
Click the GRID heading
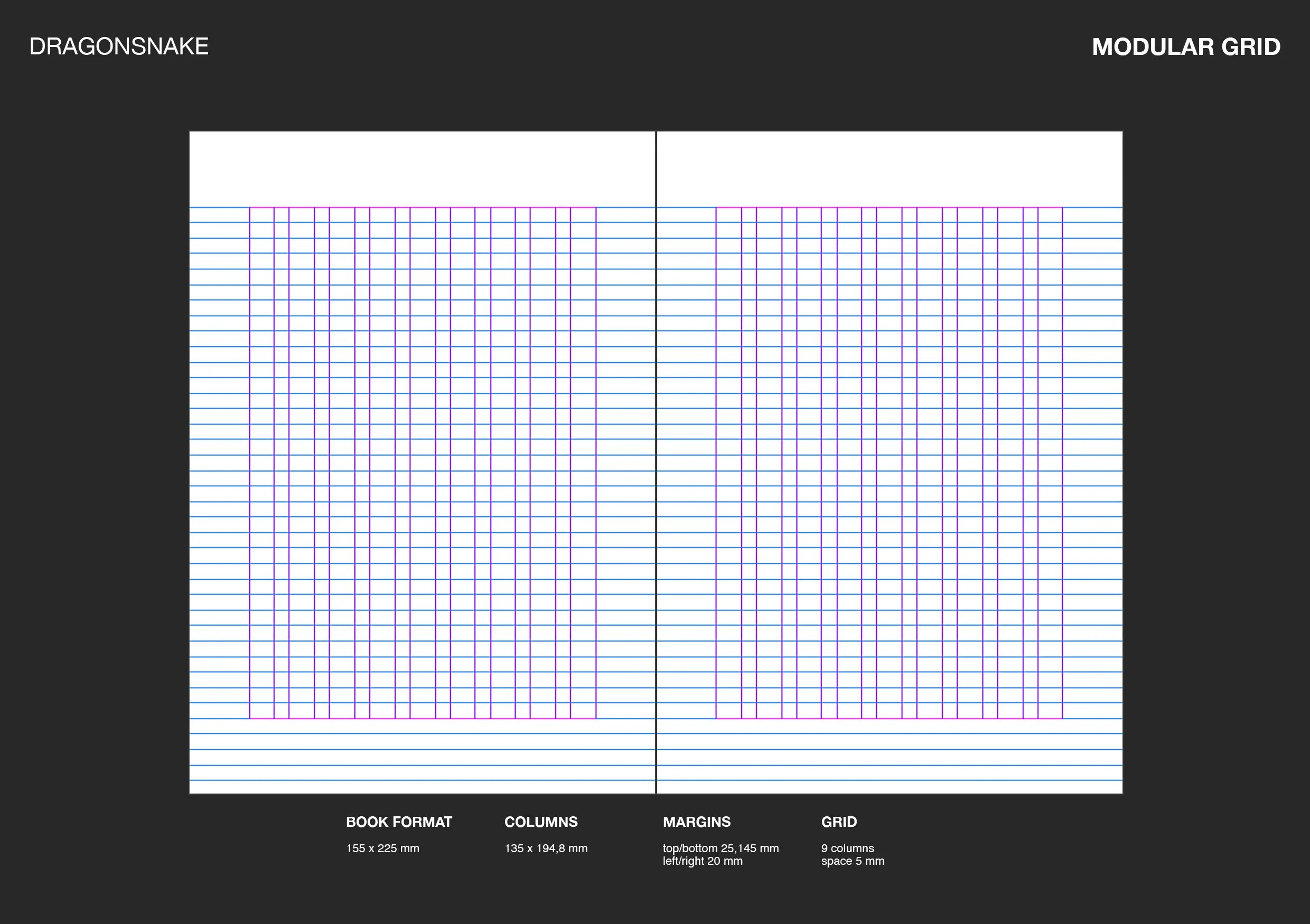click(x=838, y=822)
